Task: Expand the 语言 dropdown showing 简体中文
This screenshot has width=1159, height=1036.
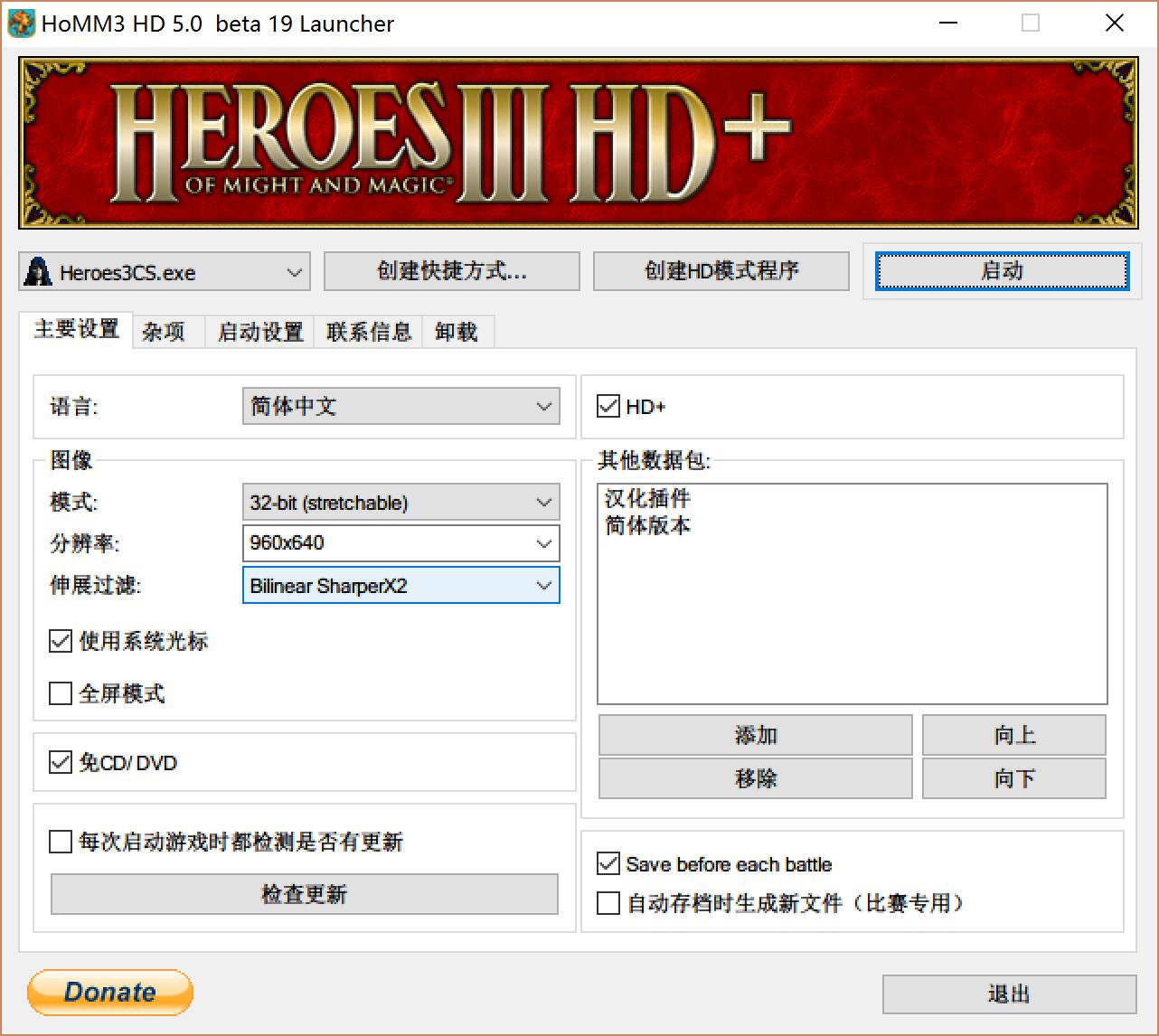Action: point(401,406)
